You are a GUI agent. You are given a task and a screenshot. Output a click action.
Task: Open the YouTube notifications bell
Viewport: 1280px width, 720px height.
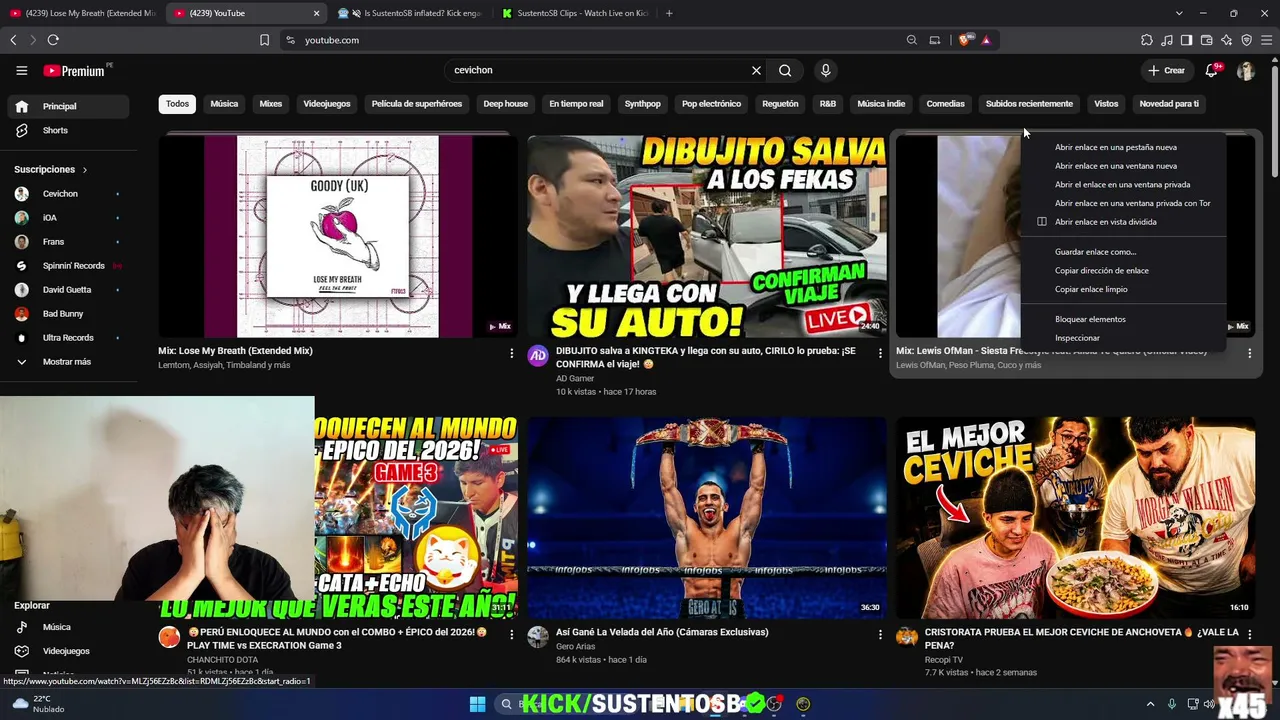(1212, 70)
